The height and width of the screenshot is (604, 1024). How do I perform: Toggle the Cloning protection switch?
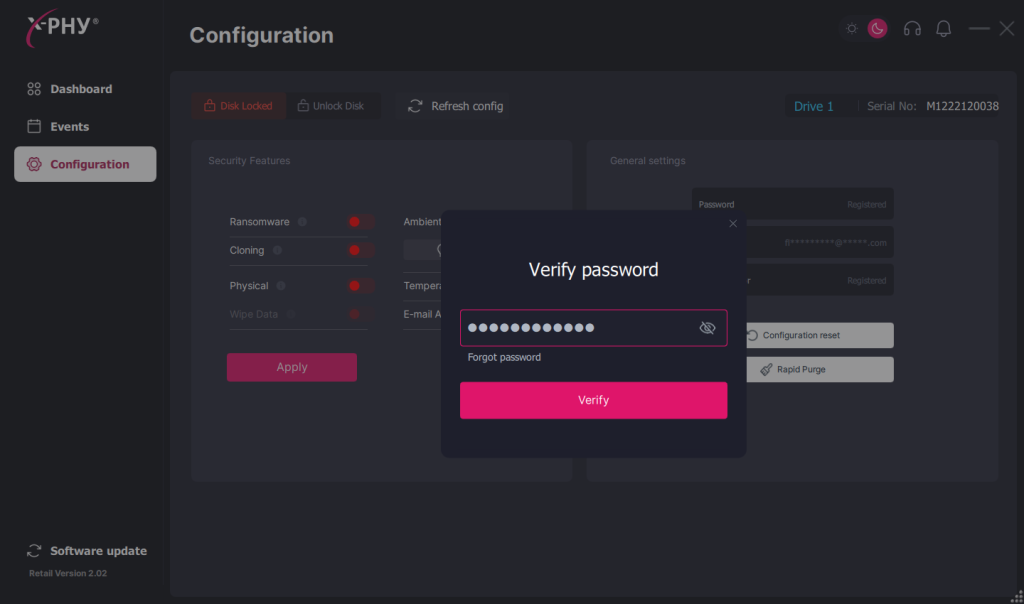coord(359,250)
